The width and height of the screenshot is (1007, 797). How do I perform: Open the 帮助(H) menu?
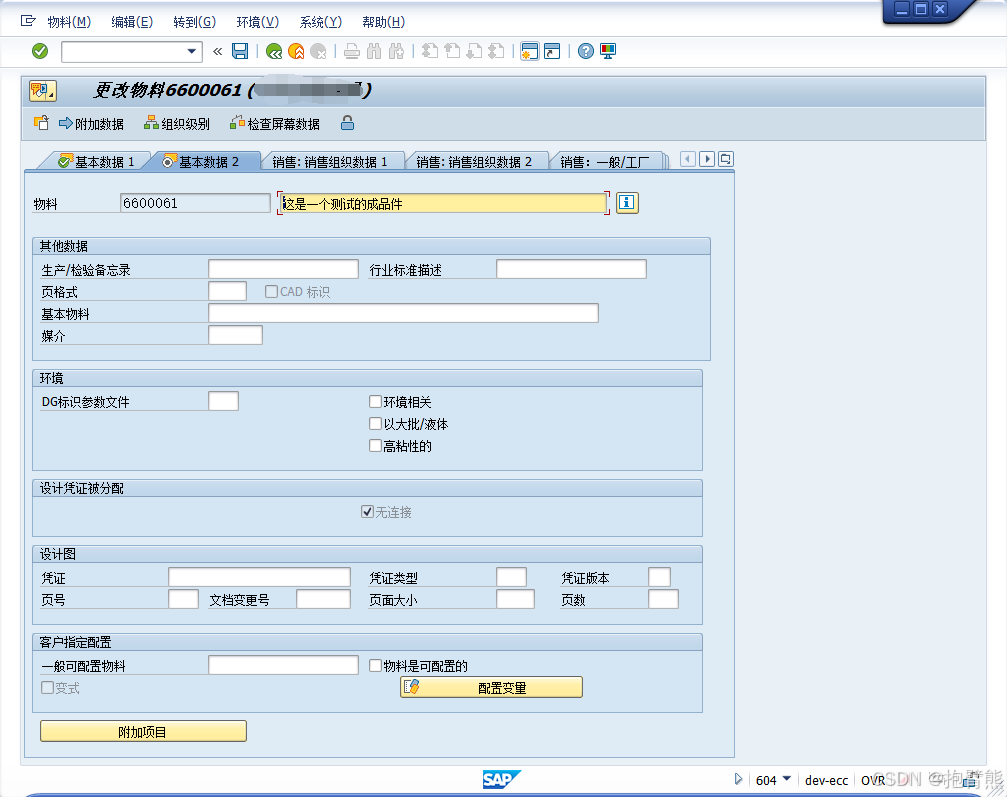point(383,22)
